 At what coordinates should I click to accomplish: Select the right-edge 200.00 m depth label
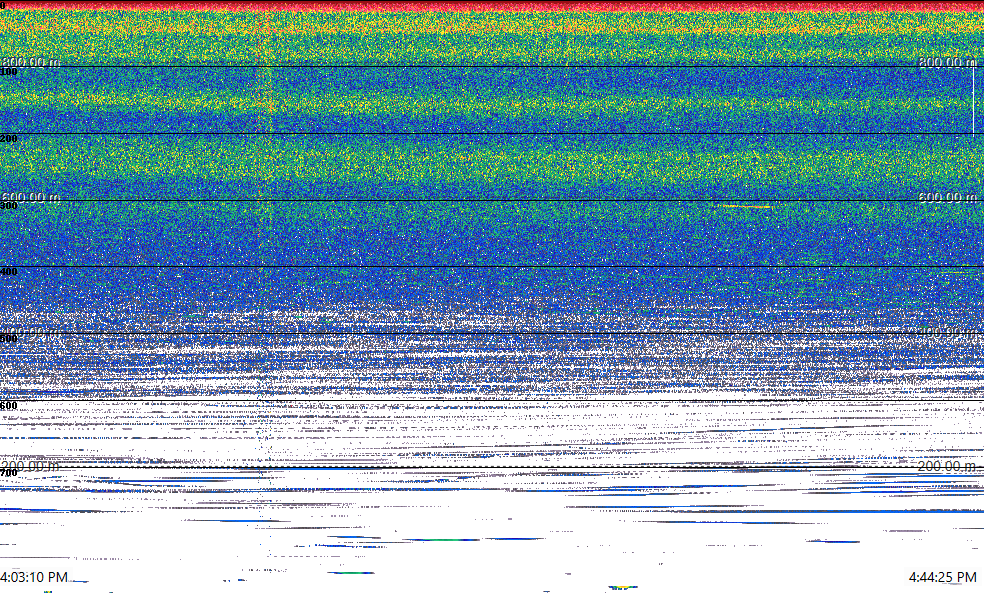pyautogui.click(x=948, y=466)
